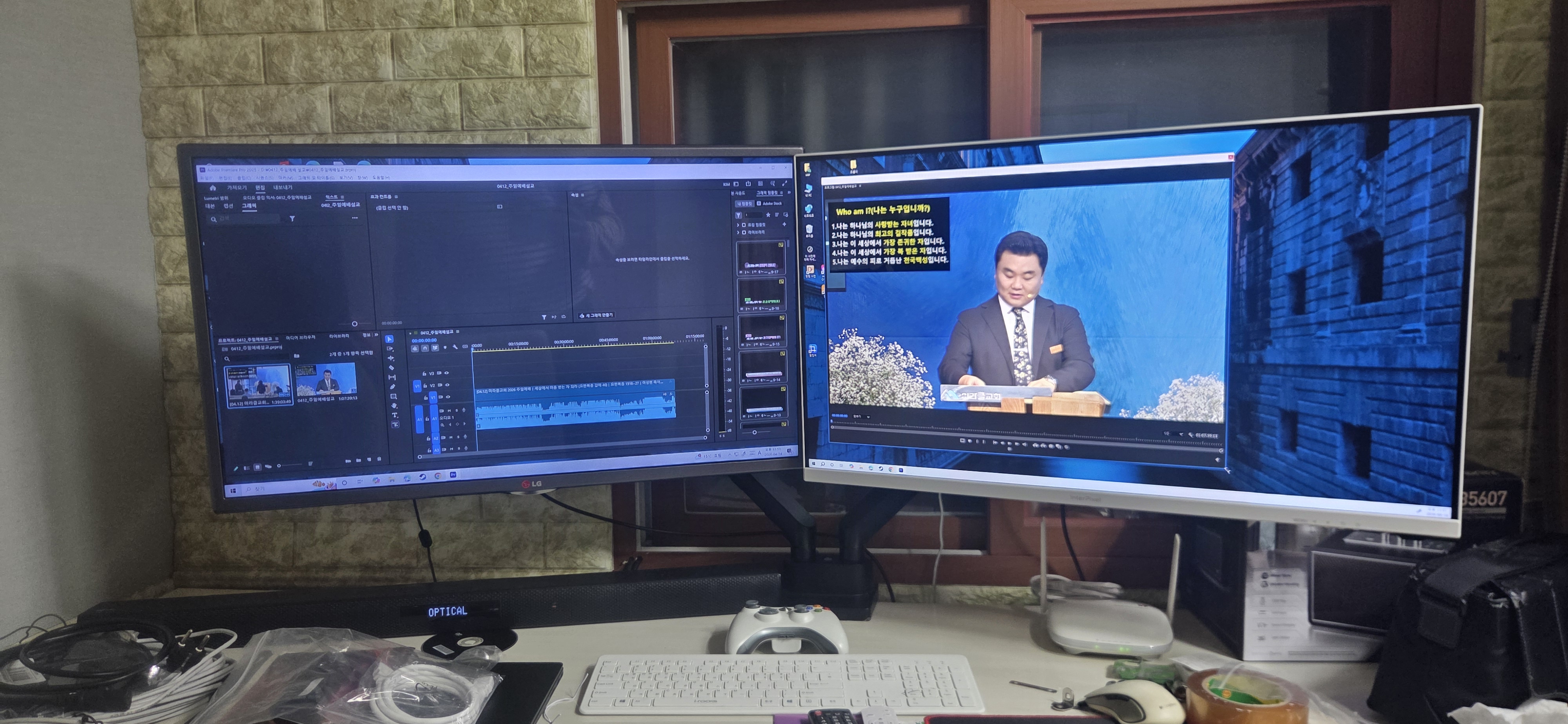
Task: Click the 내 템플릿 button in templates panel
Action: tap(745, 204)
